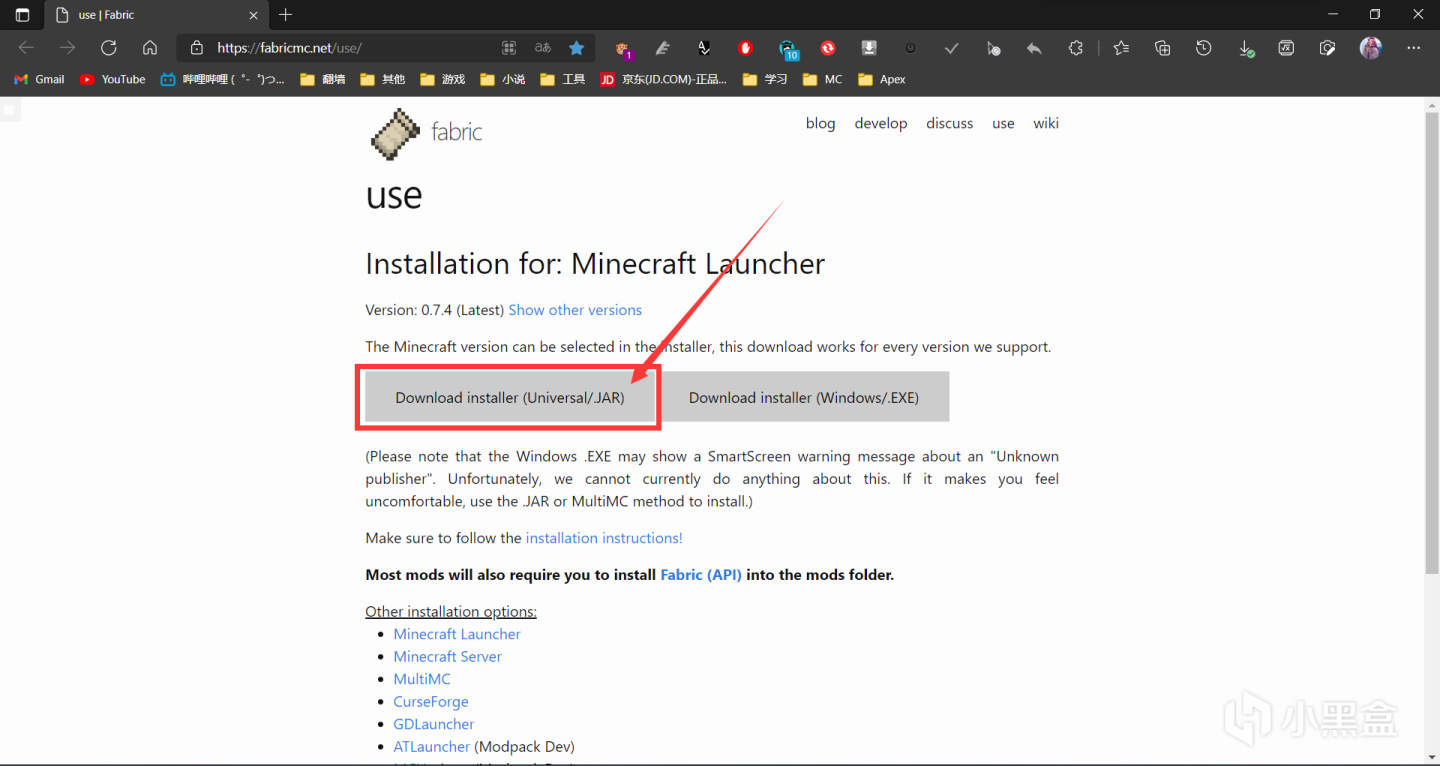
Task: Open the Minecraft Server link
Action: (447, 656)
